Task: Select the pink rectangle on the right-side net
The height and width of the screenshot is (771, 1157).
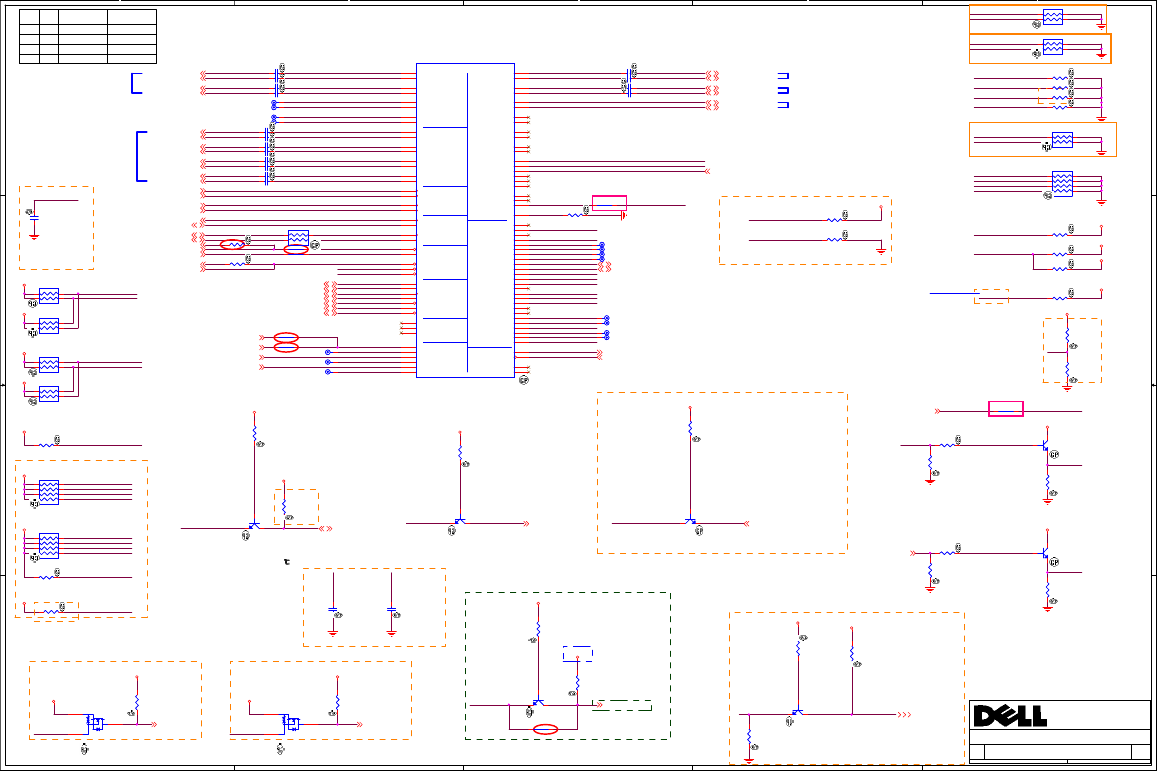Action: [x=1006, y=409]
